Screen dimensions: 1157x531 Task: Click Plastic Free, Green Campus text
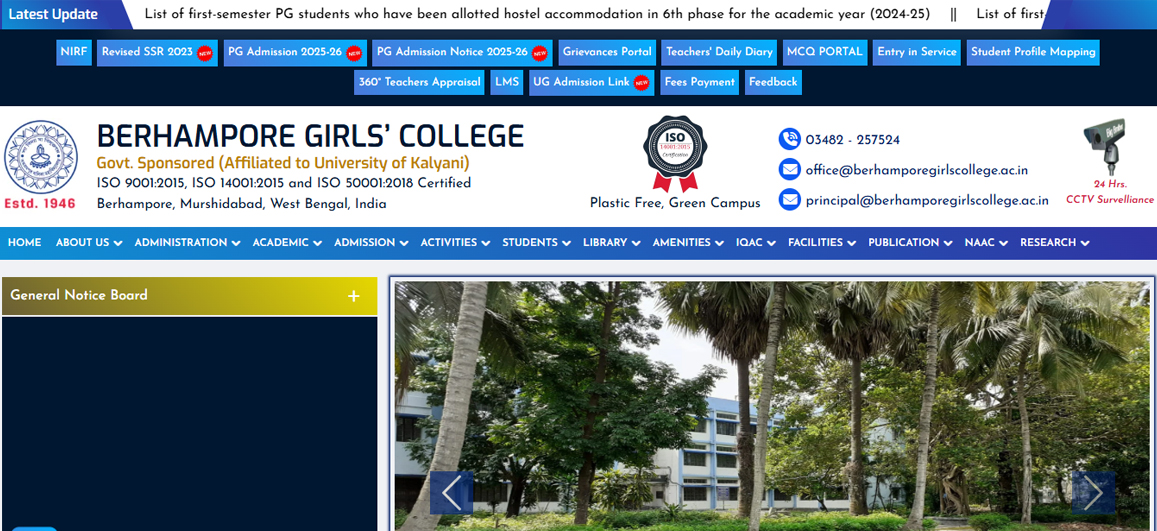tap(675, 203)
